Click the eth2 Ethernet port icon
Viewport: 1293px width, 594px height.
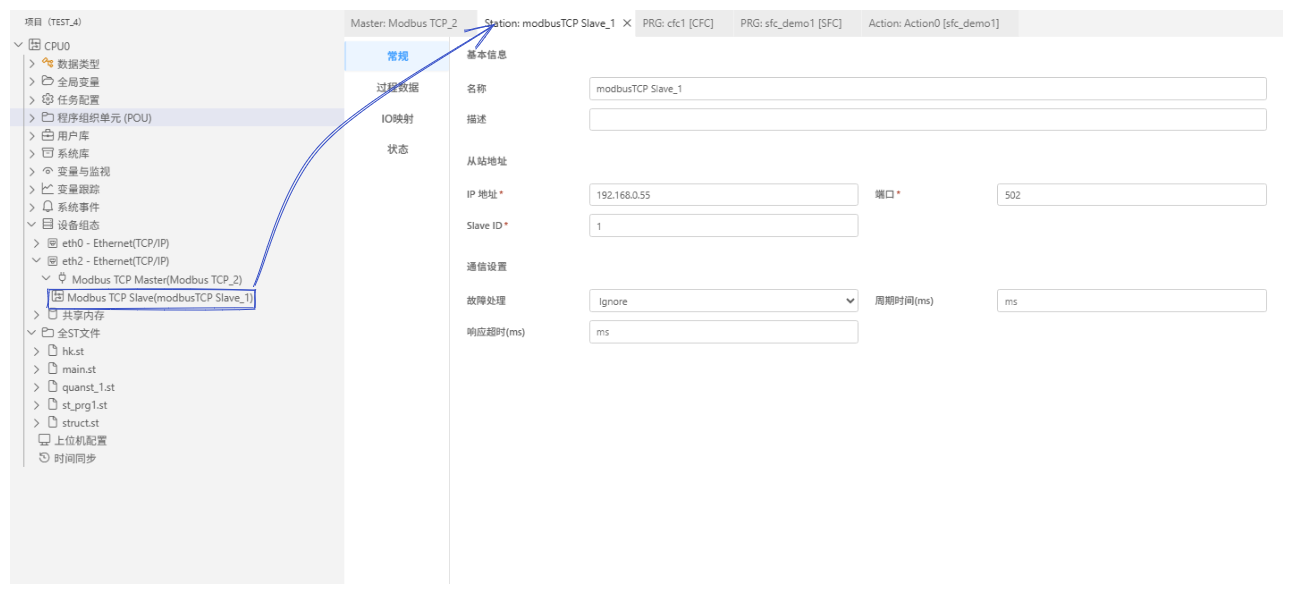click(x=53, y=261)
